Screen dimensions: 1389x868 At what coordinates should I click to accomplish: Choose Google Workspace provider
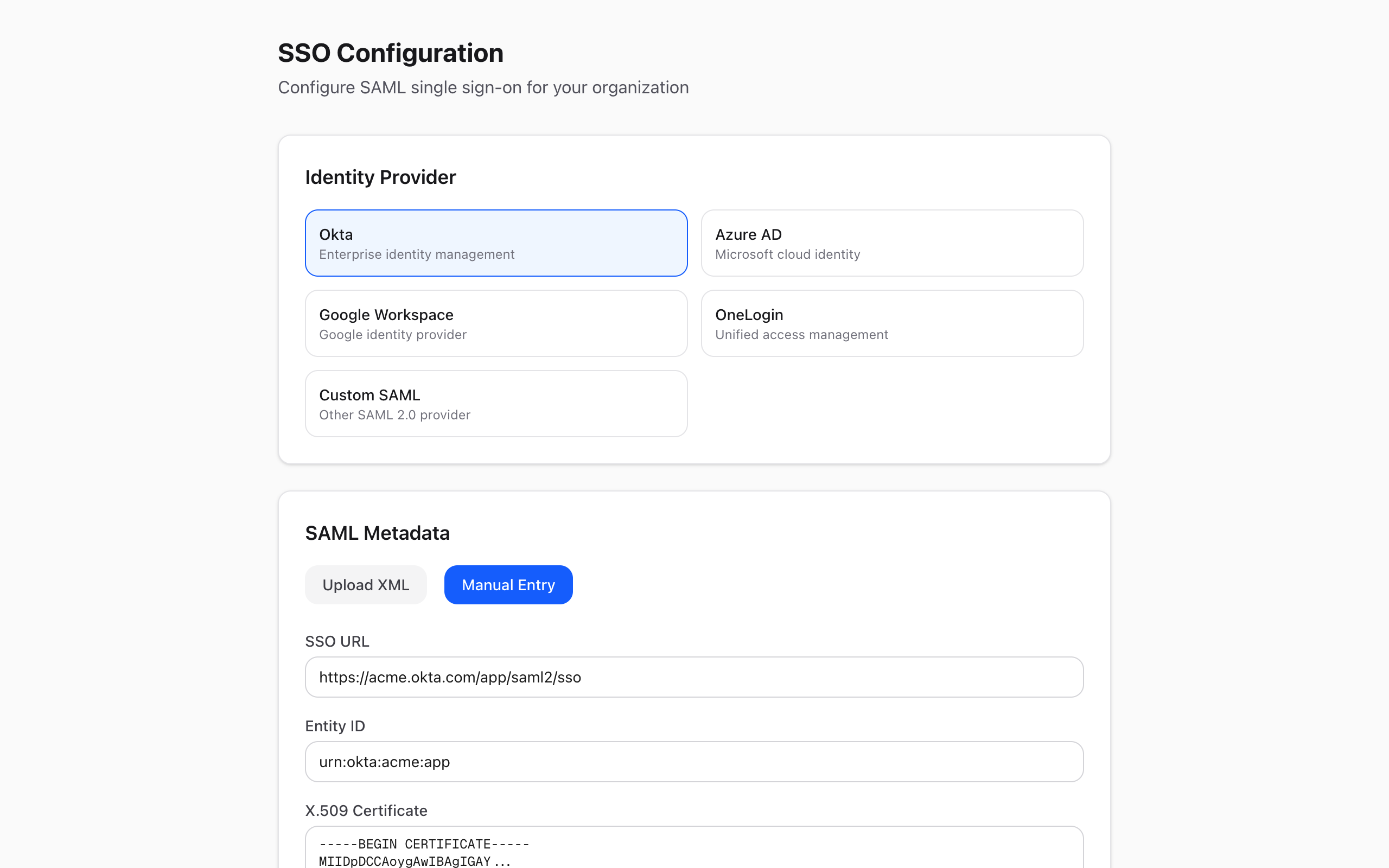tap(495, 323)
